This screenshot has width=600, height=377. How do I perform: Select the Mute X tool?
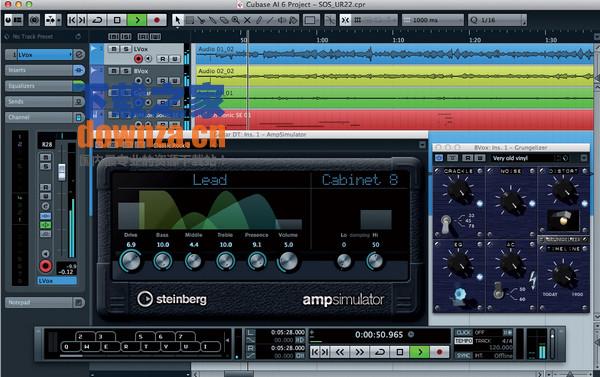(x=247, y=20)
